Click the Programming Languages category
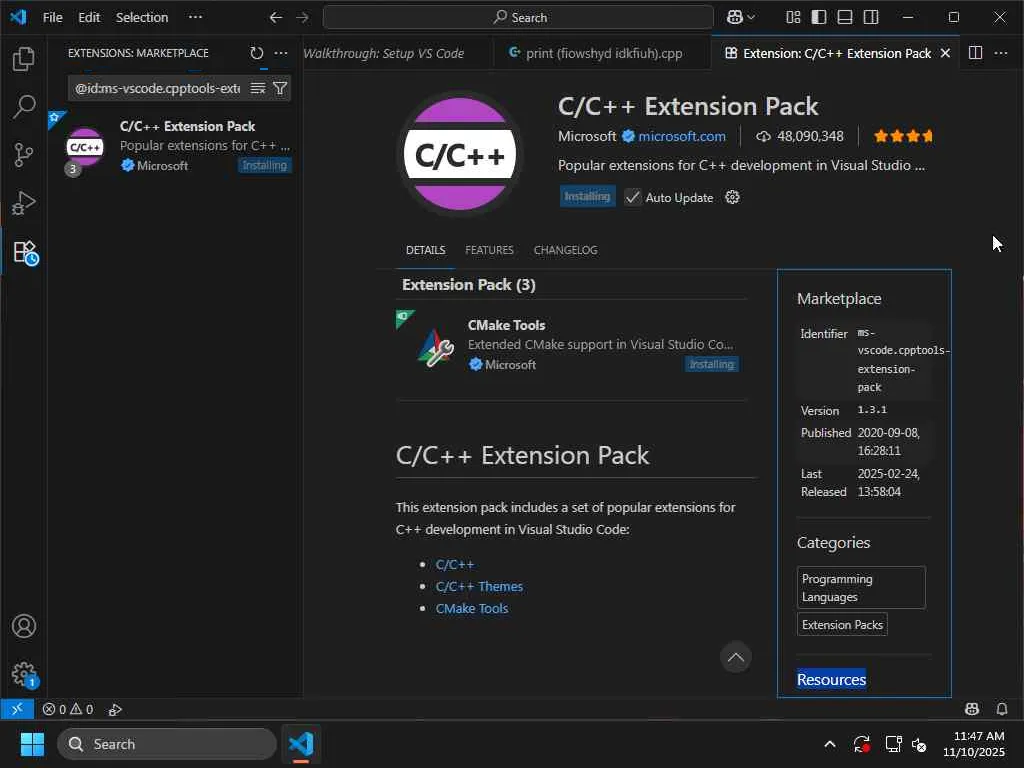 pos(861,588)
